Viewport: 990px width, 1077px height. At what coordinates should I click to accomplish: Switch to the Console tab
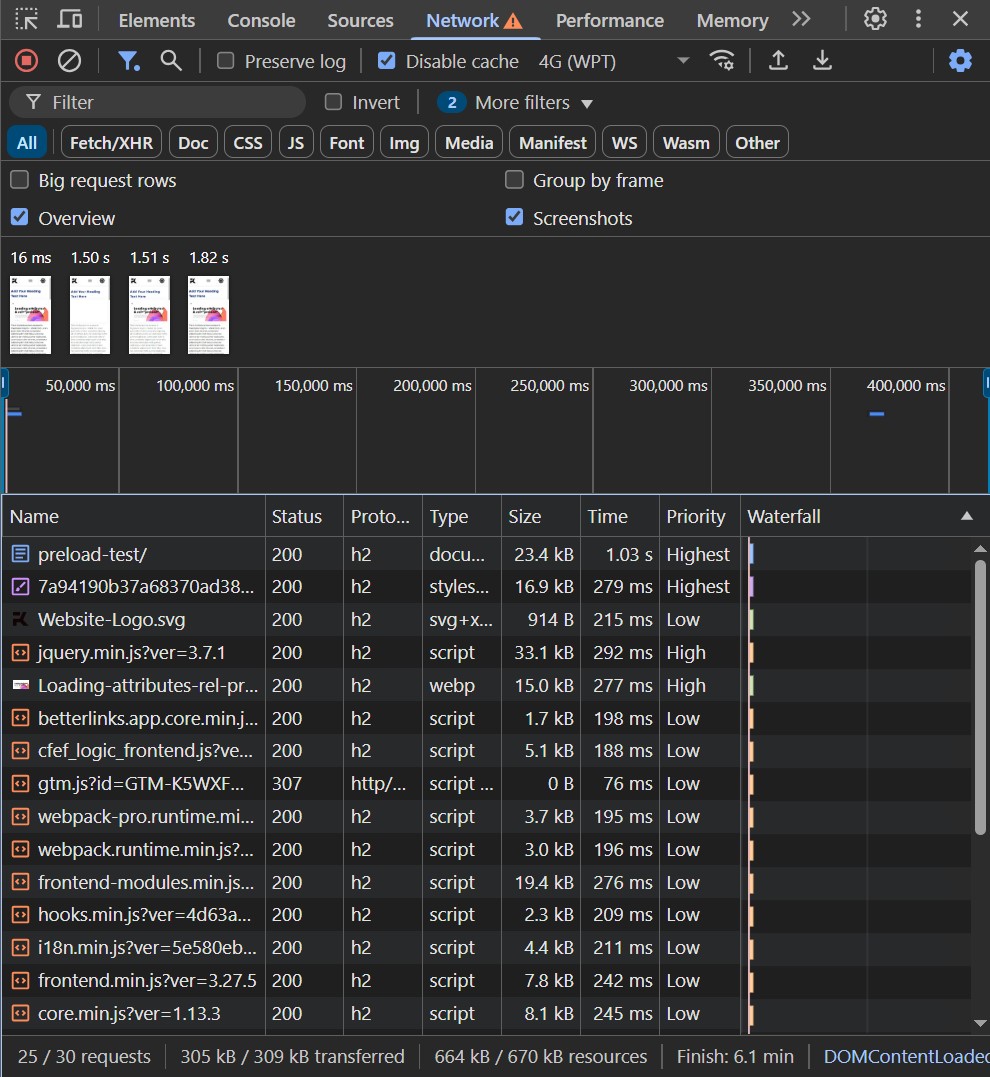click(261, 21)
